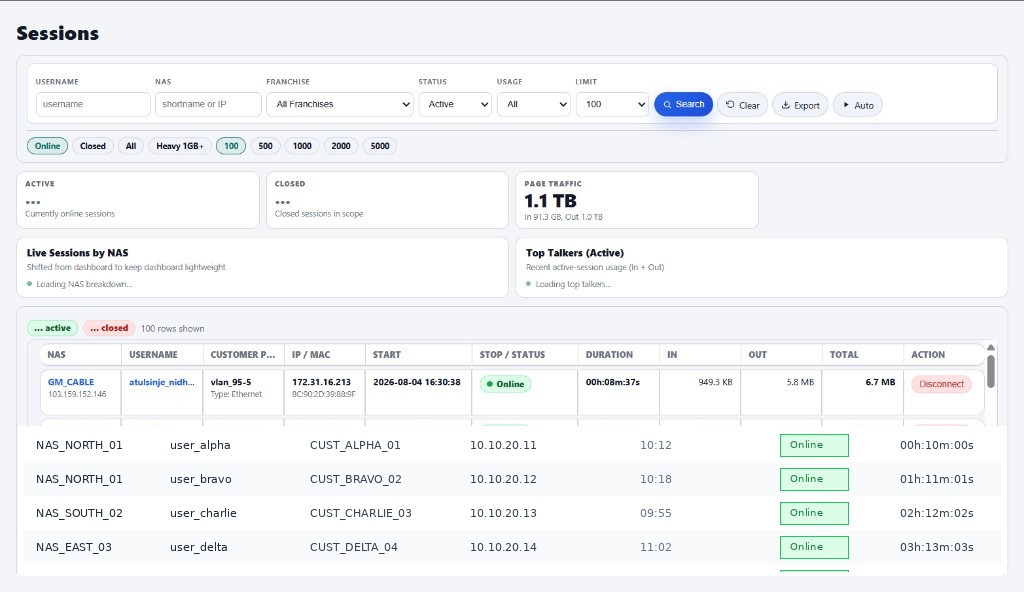Select the All quick filter chip
Image resolution: width=1024 pixels, height=592 pixels.
(131, 146)
